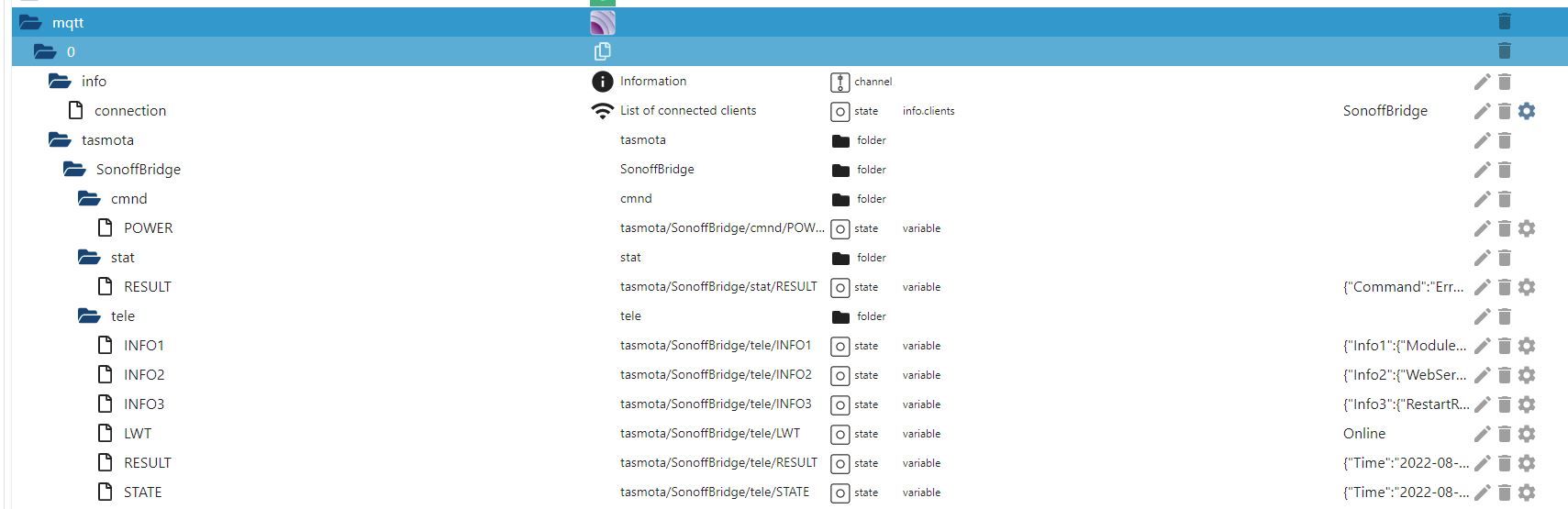Delete the INFO2 state with trash icon
The image size is (1568, 509).
pyautogui.click(x=1504, y=375)
